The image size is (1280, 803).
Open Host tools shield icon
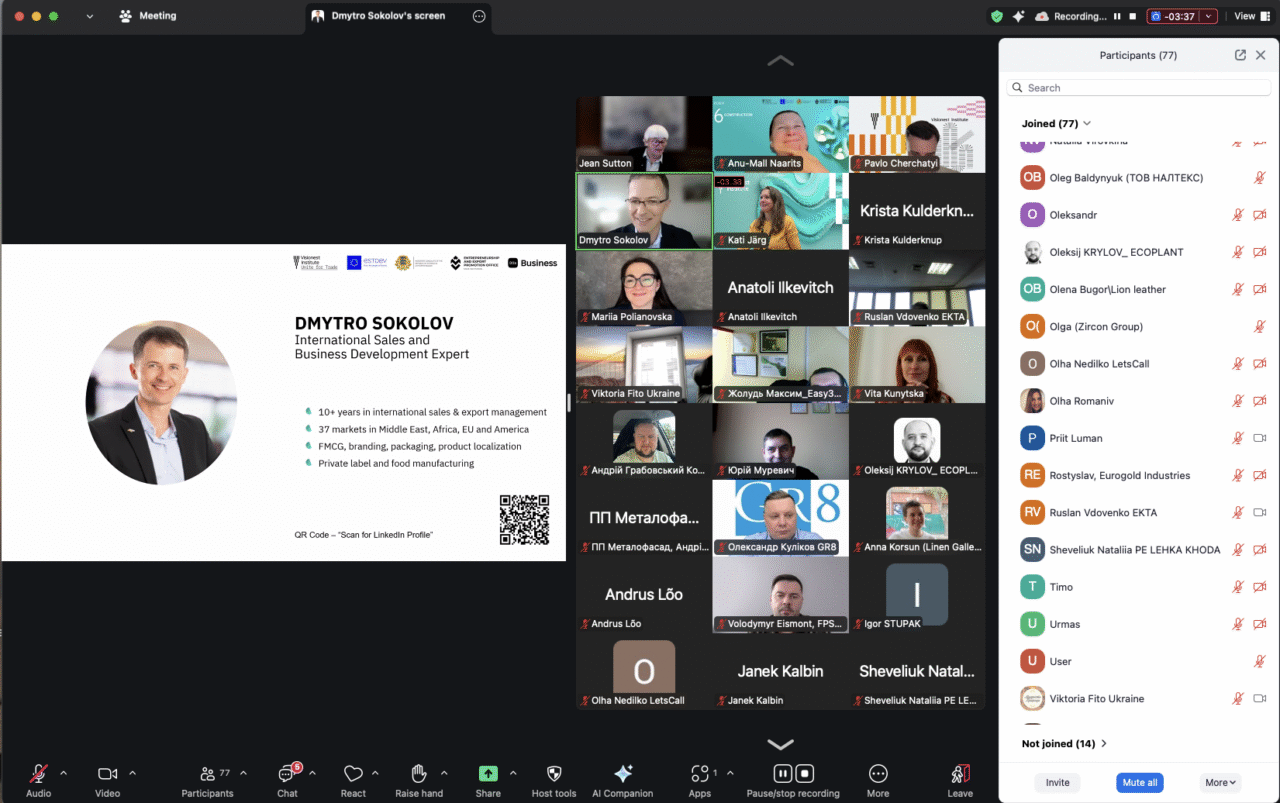click(554, 775)
